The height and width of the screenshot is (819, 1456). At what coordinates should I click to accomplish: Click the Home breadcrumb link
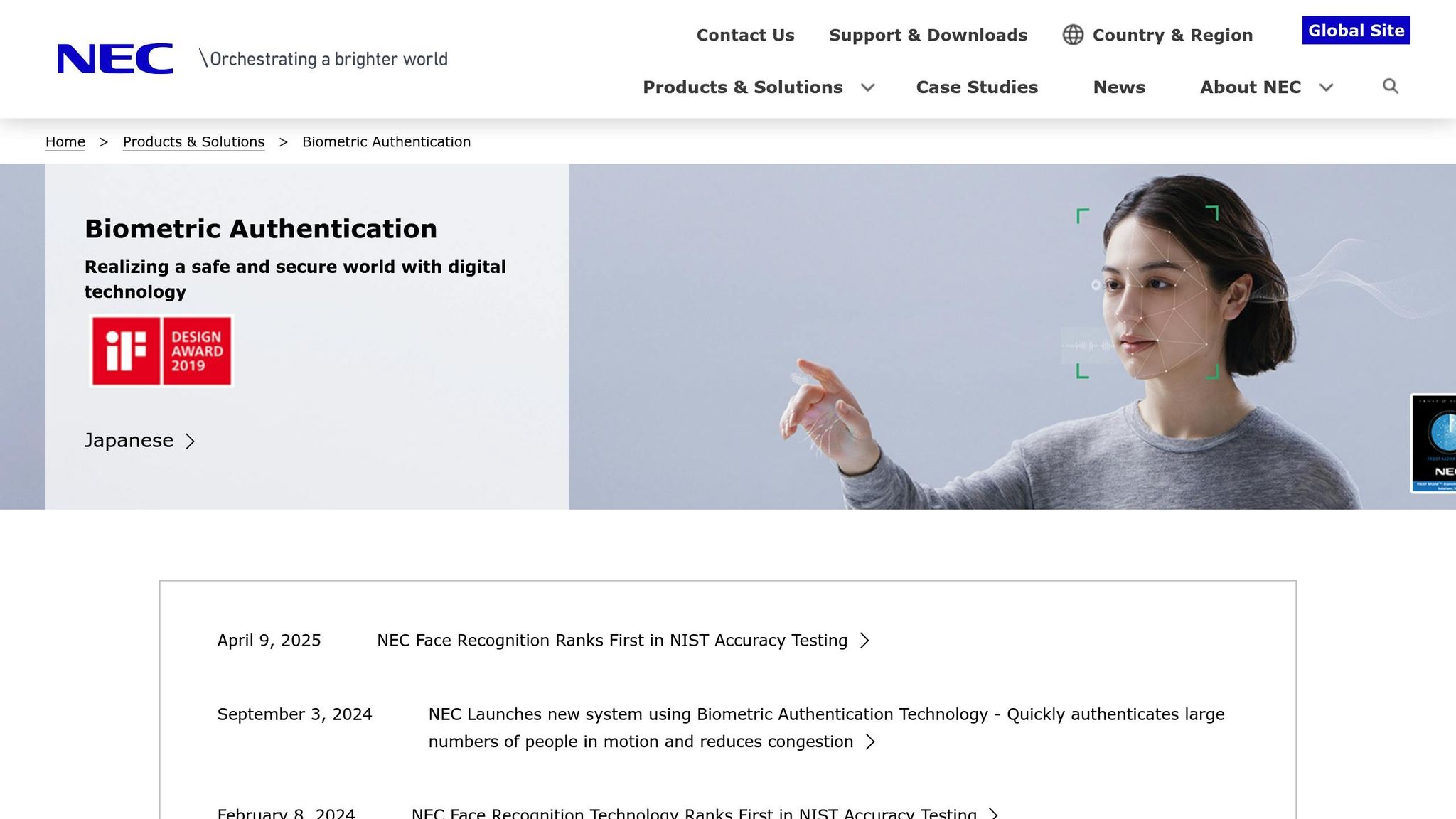tap(65, 142)
